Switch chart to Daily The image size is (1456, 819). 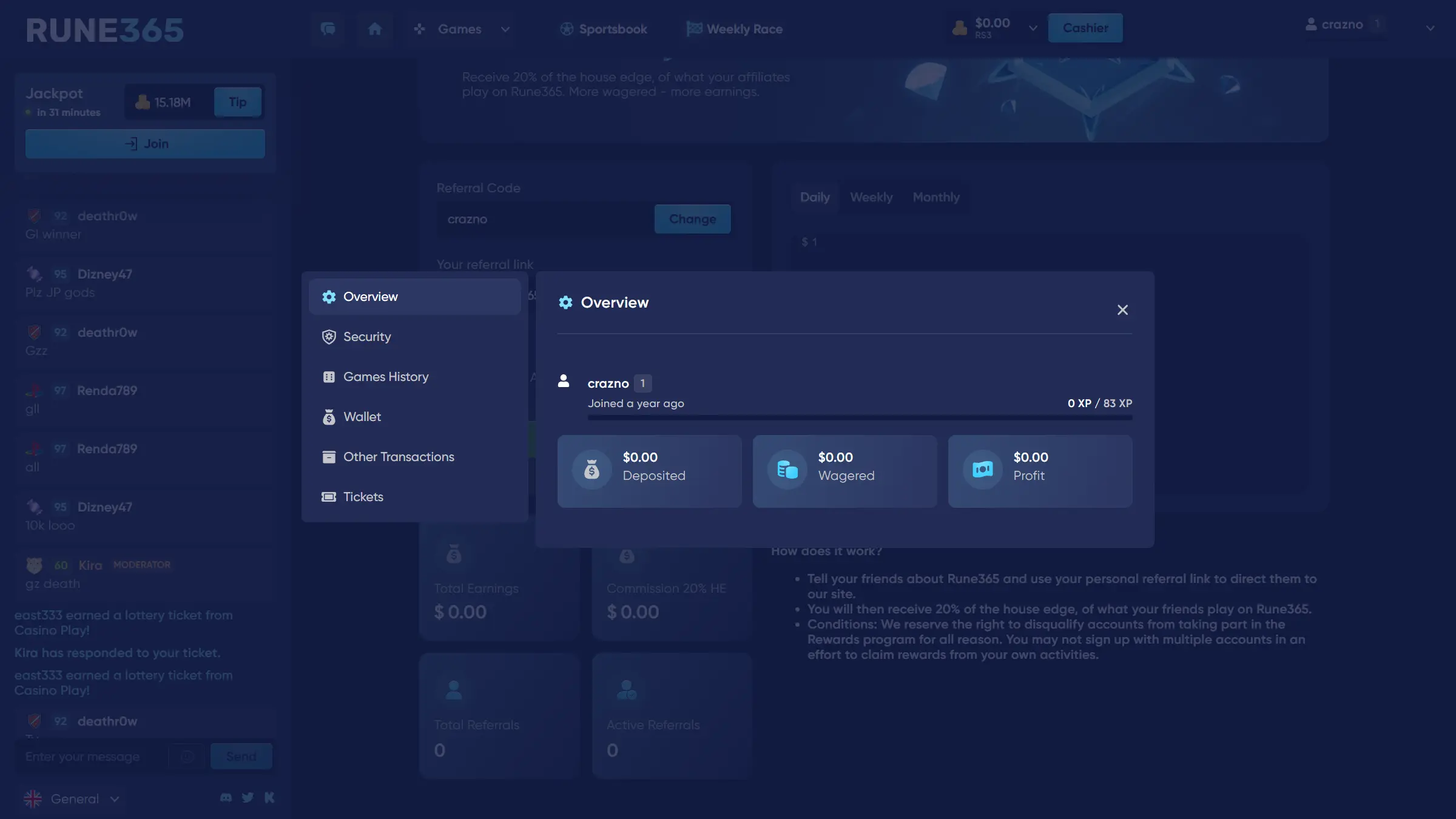(815, 197)
